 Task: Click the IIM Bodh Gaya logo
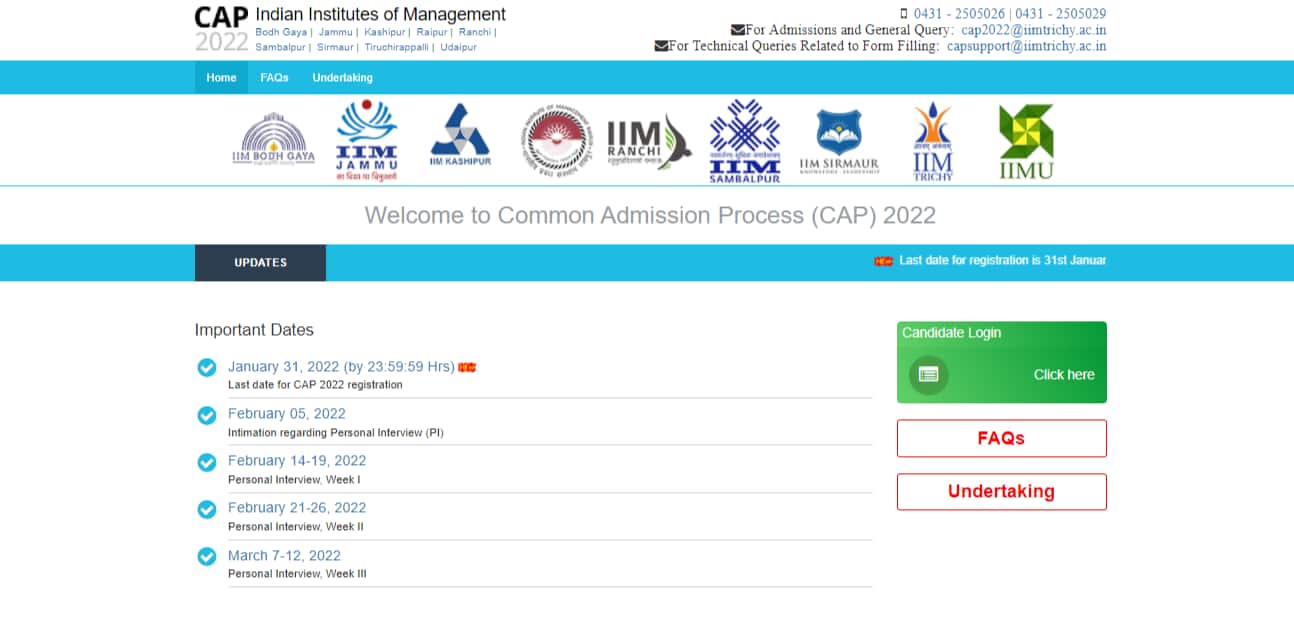pyautogui.click(x=274, y=138)
